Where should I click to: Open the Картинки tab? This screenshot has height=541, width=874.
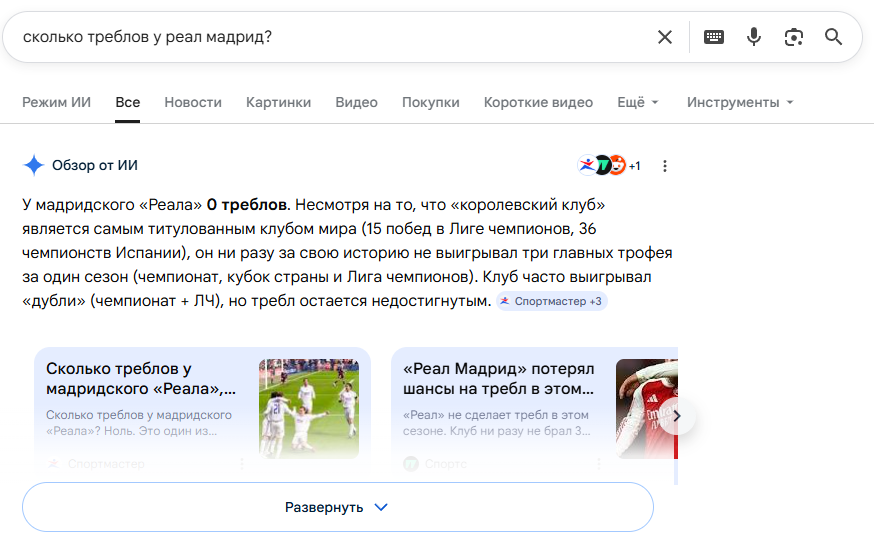pyautogui.click(x=279, y=103)
